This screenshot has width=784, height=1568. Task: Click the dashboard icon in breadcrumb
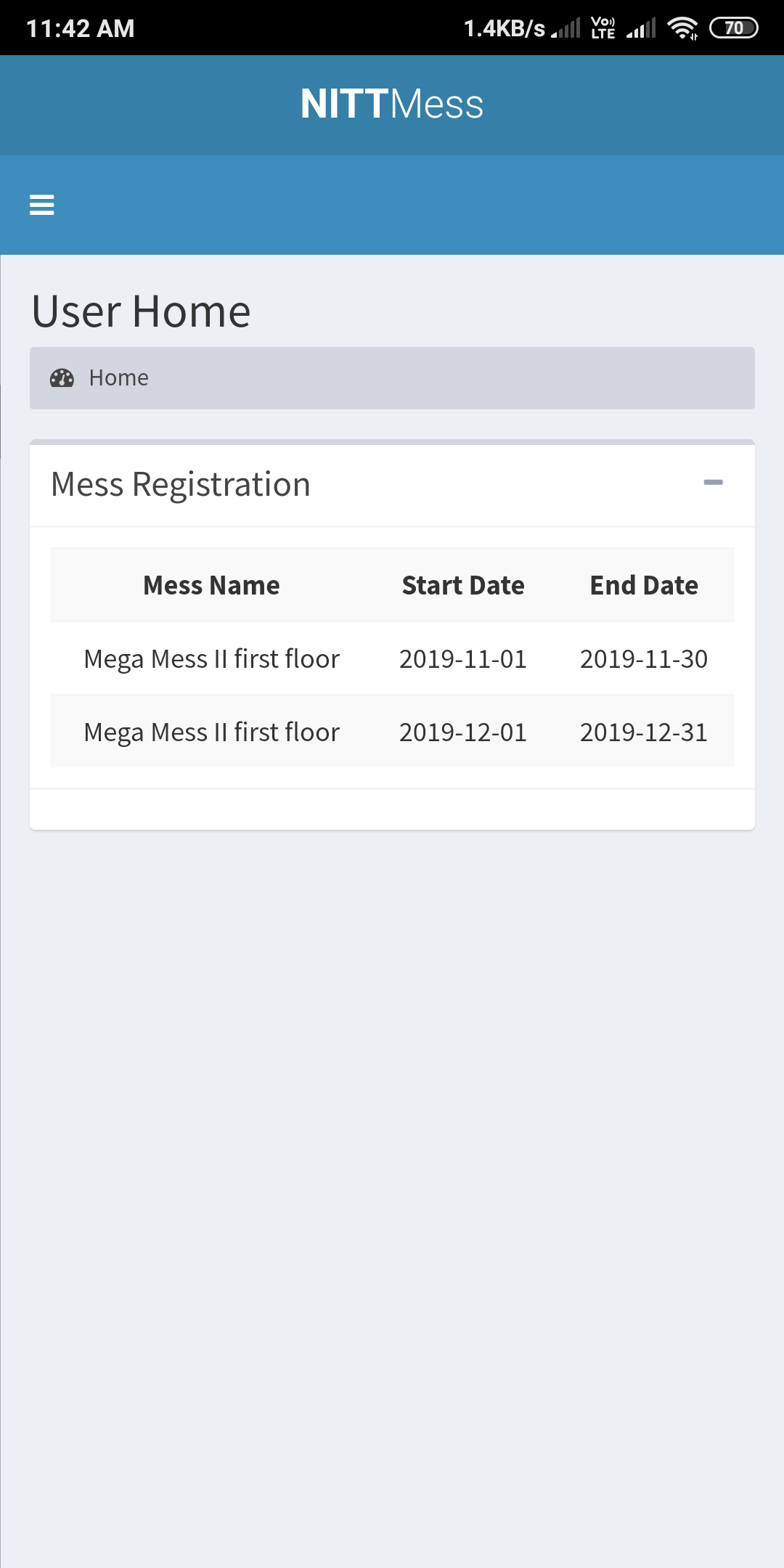[62, 377]
